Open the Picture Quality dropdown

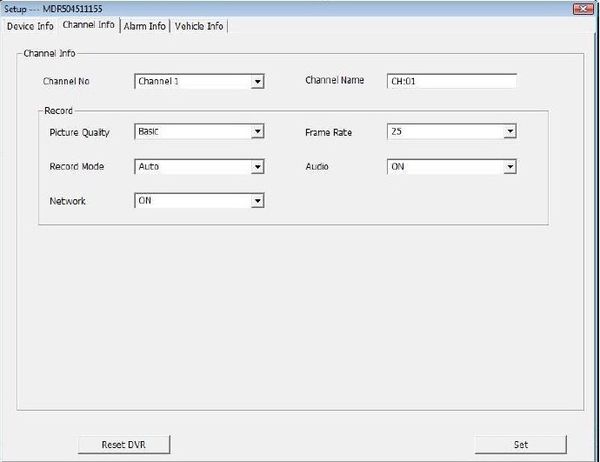257,132
